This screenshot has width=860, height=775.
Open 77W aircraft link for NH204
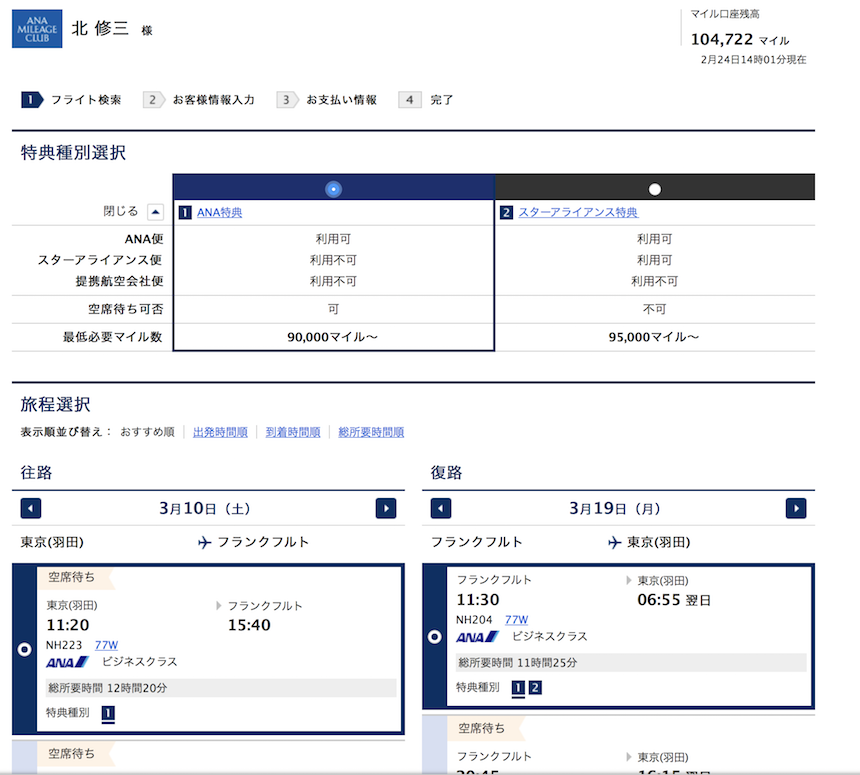click(516, 620)
